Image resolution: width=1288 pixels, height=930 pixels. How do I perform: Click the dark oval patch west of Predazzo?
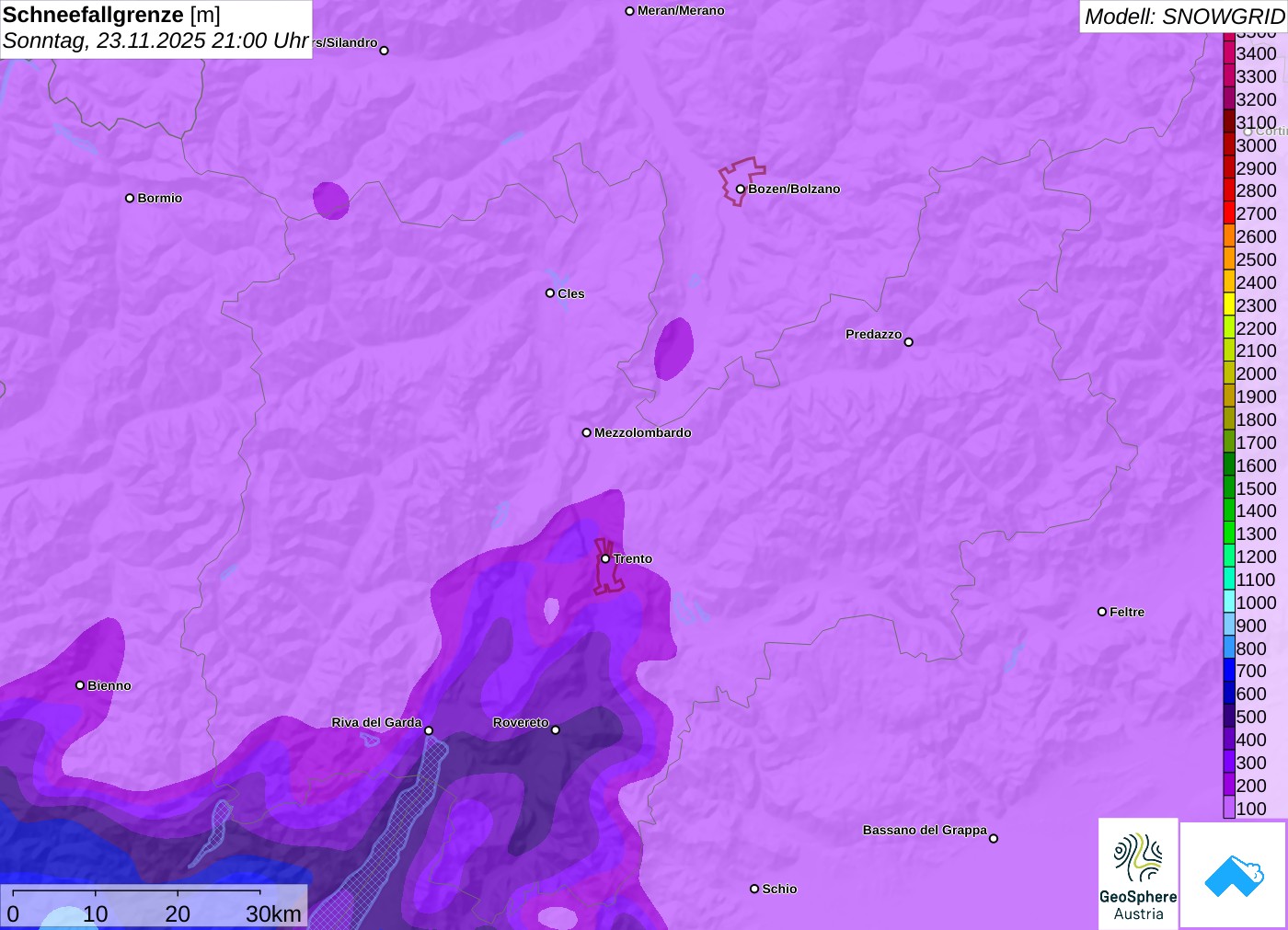[x=673, y=349]
